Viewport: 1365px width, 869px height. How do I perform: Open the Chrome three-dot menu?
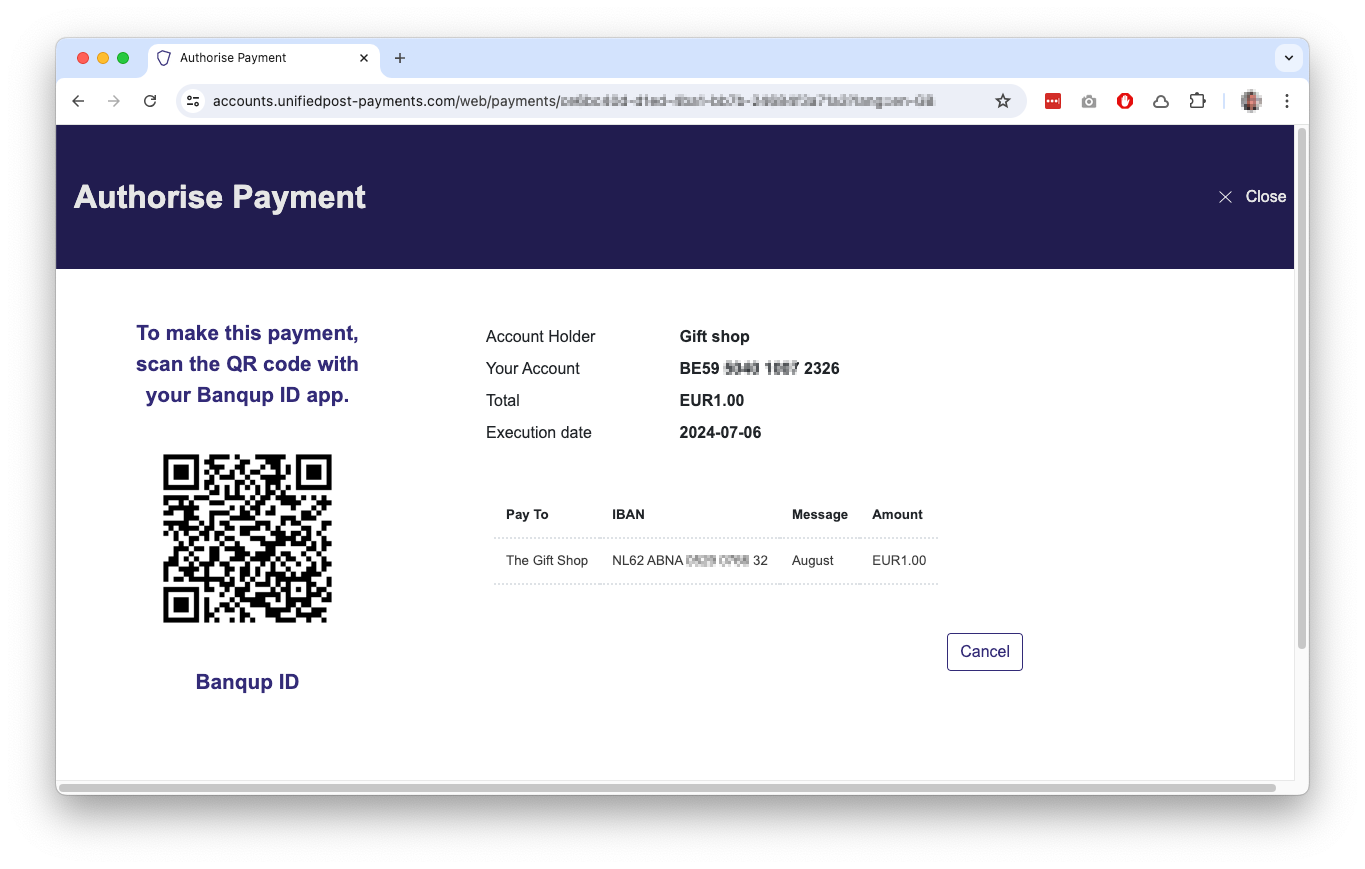coord(1287,101)
